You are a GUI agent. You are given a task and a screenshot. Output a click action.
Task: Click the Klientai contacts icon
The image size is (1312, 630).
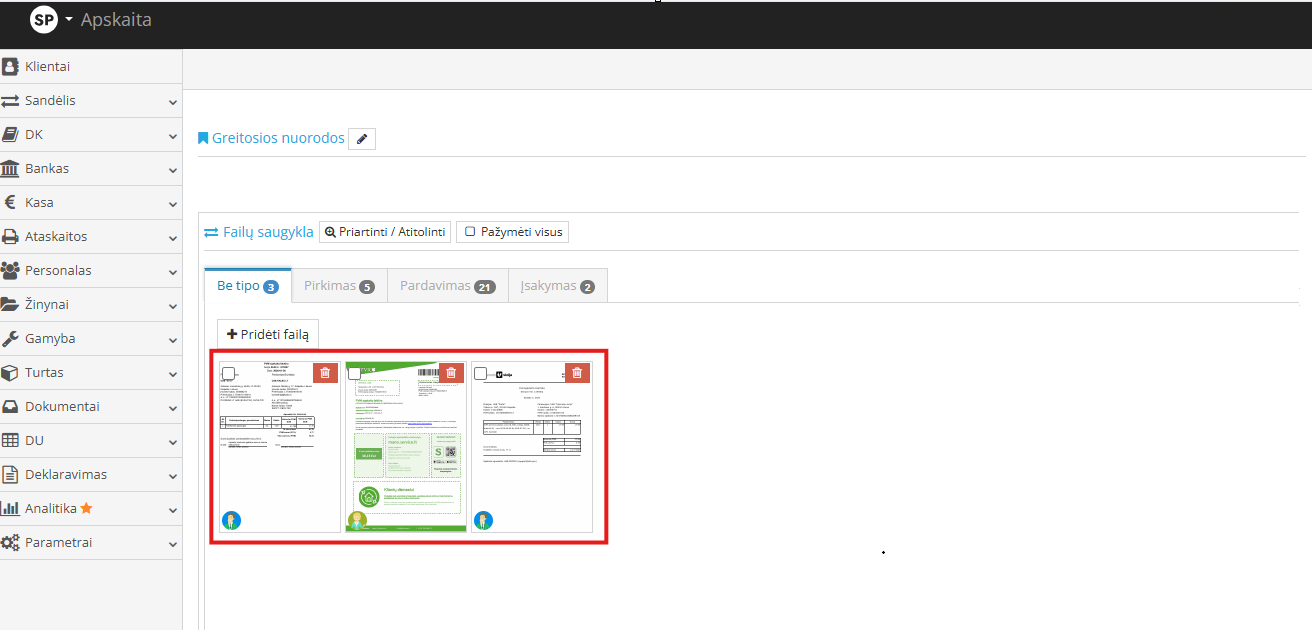[x=10, y=67]
